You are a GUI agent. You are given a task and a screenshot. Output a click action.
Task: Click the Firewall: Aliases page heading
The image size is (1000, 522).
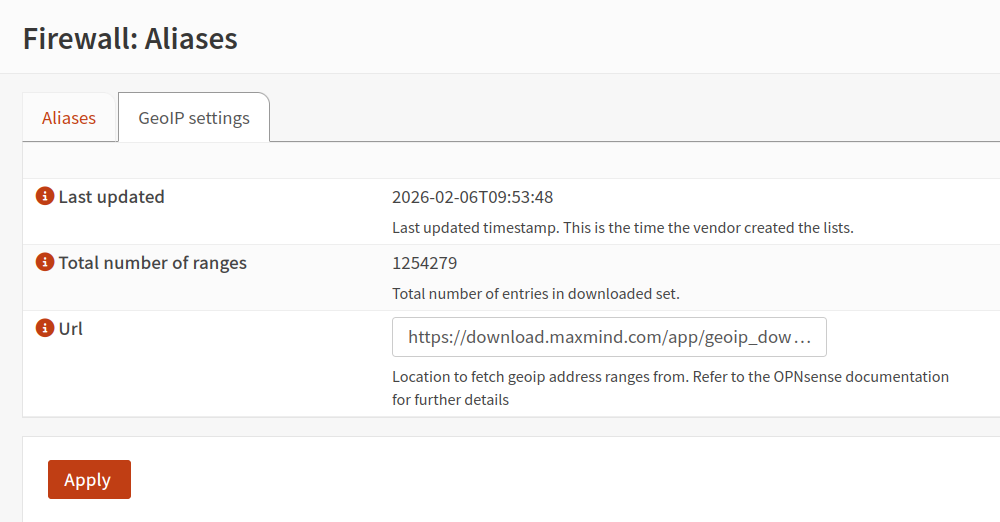click(130, 39)
